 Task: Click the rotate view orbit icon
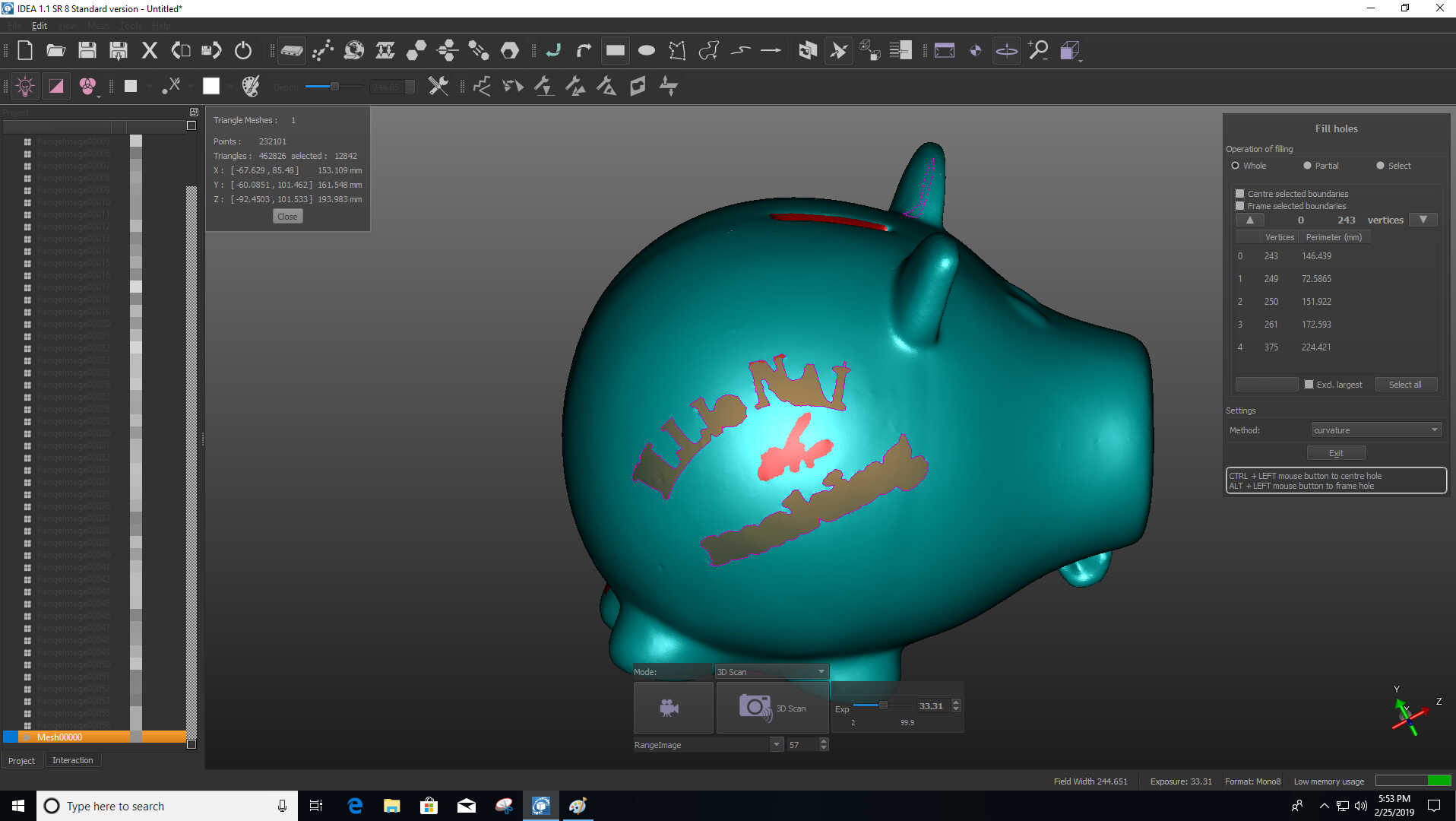pos(1007,51)
